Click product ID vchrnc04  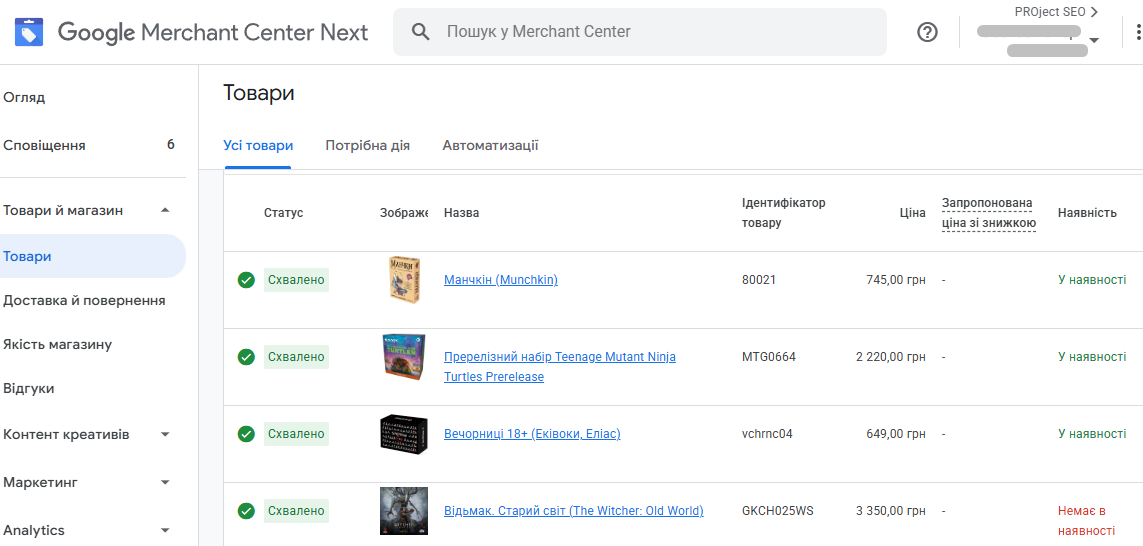pyautogui.click(x=767, y=434)
